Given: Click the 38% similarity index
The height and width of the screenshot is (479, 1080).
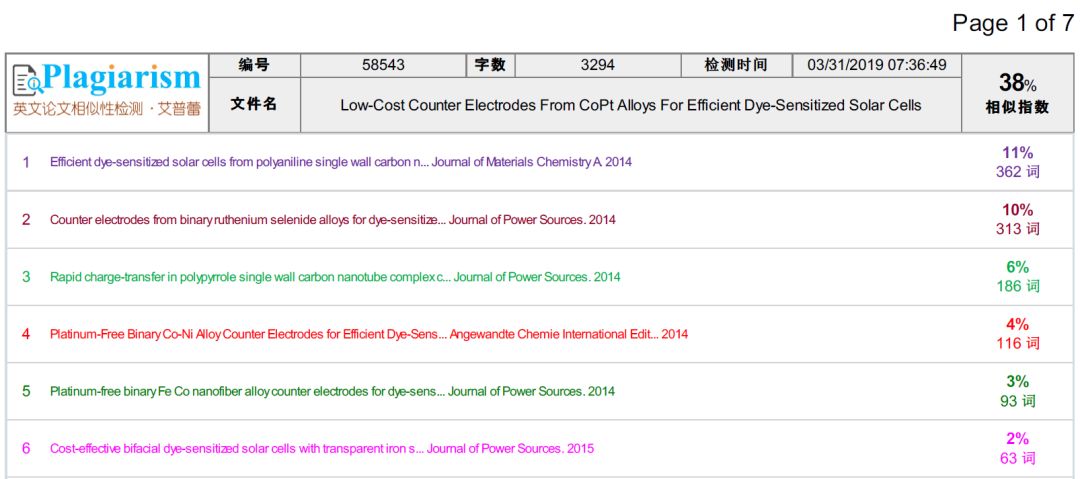Looking at the screenshot, I should pos(1017,83).
